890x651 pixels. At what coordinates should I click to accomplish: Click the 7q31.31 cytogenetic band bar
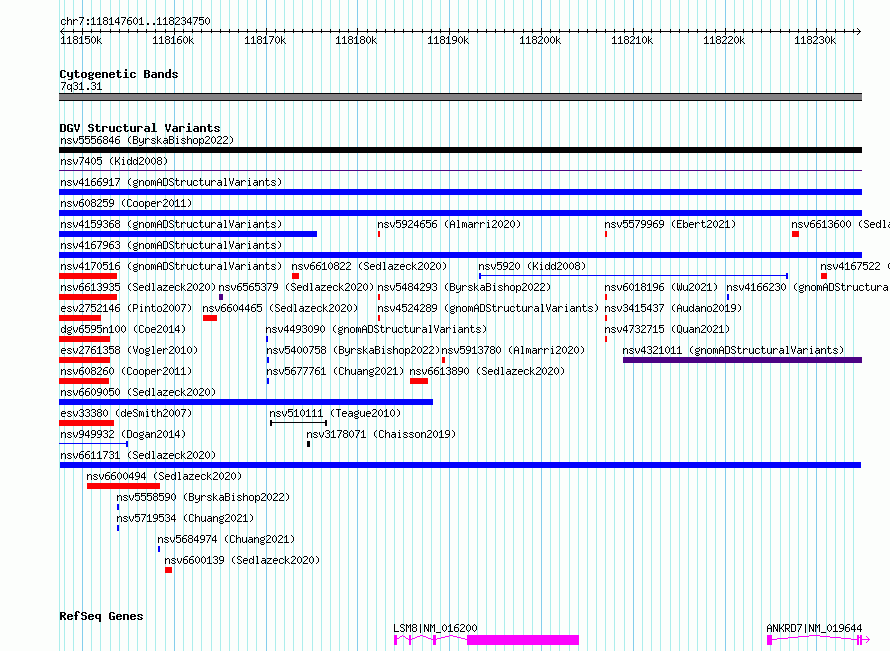460,97
